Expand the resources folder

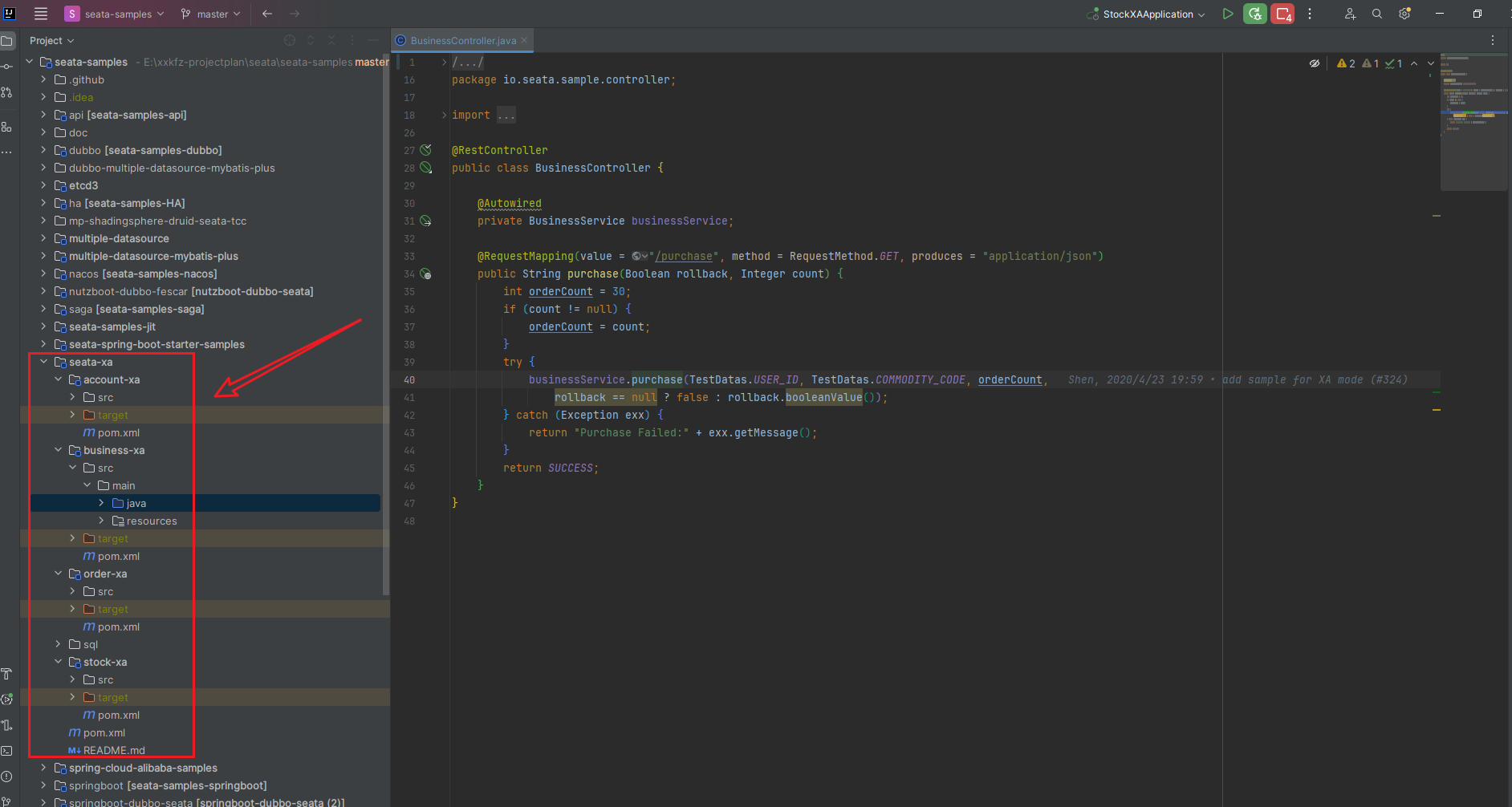coord(101,521)
